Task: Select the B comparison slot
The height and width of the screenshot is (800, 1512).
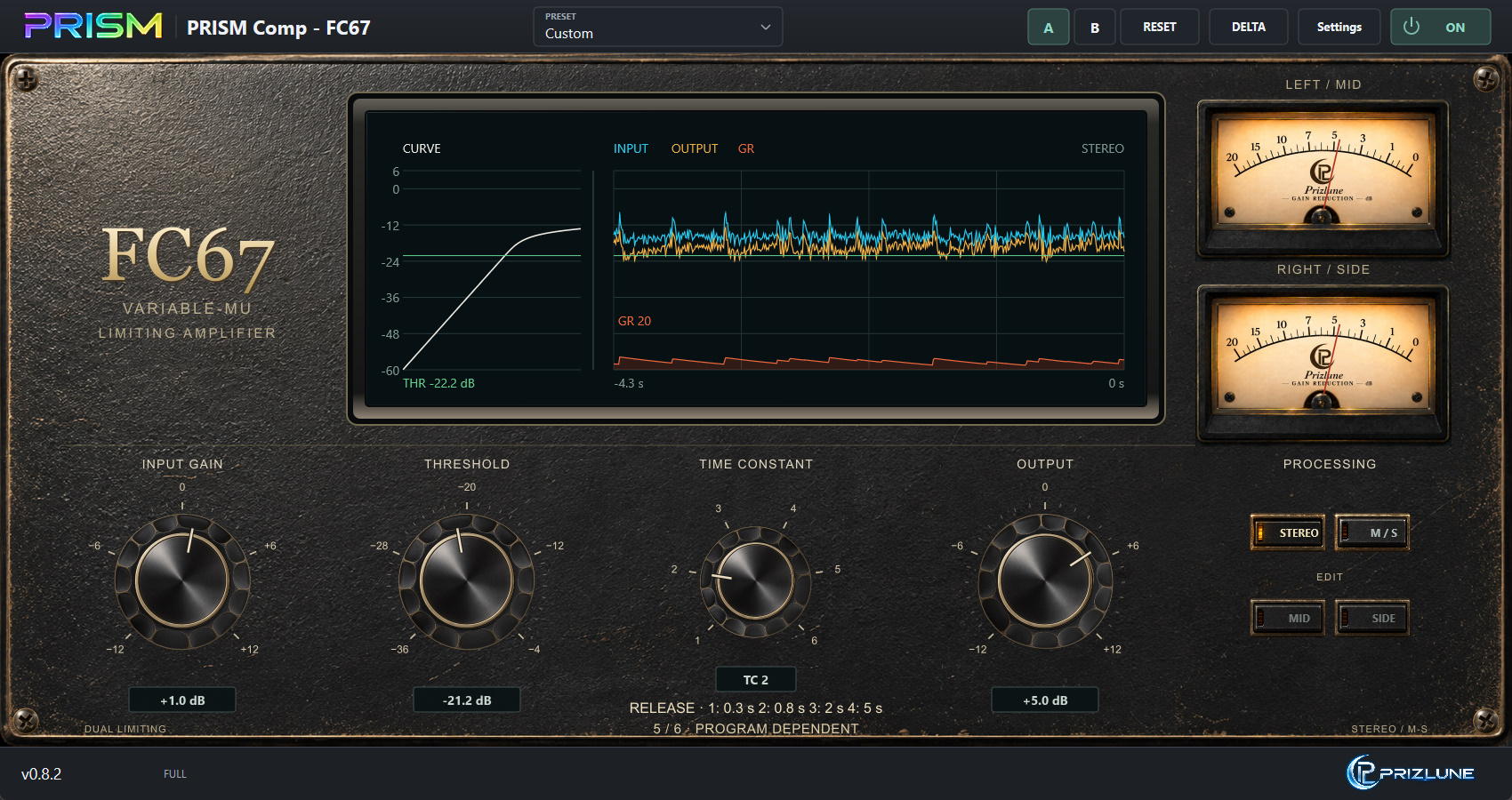Action: [1095, 27]
